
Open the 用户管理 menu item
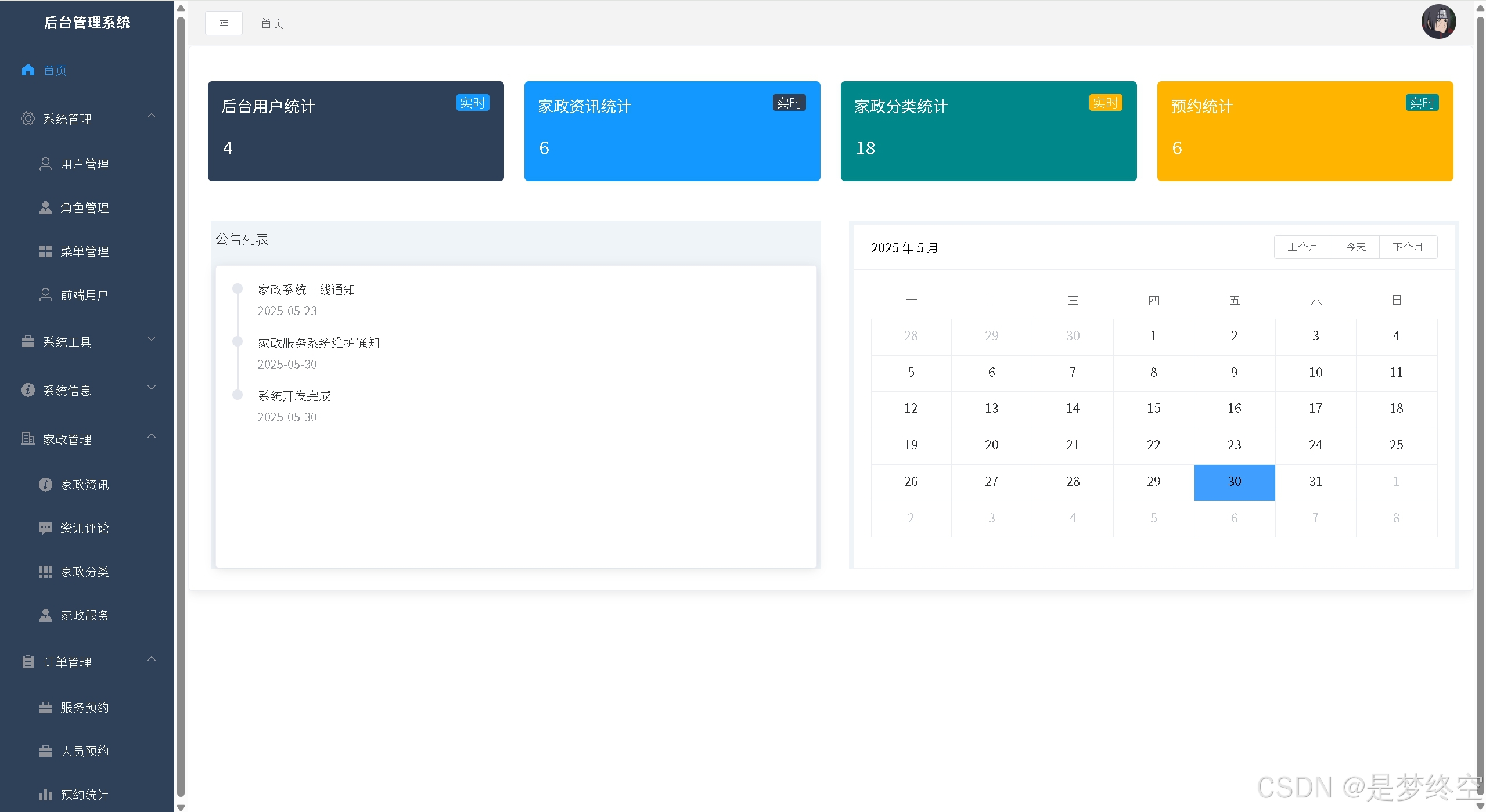pyautogui.click(x=85, y=164)
